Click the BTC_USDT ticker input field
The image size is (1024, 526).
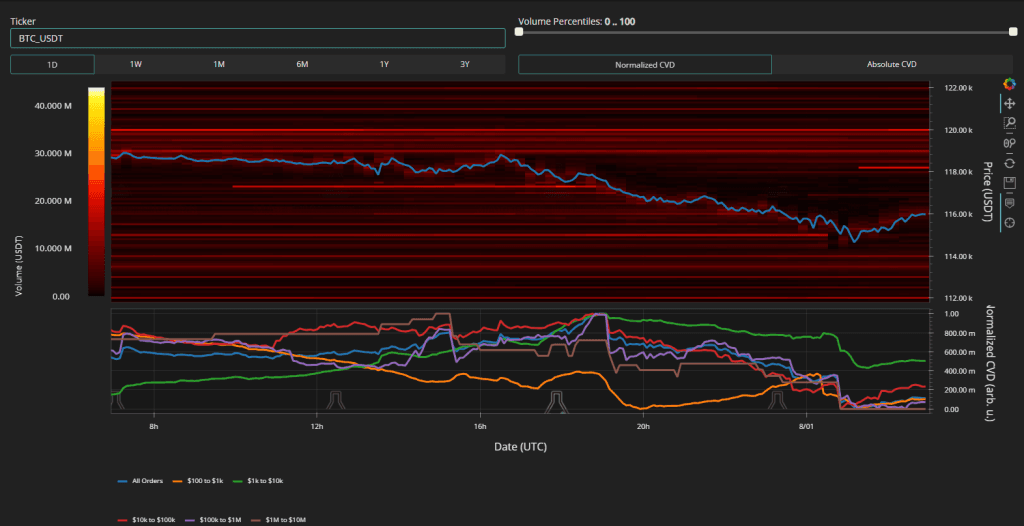258,38
